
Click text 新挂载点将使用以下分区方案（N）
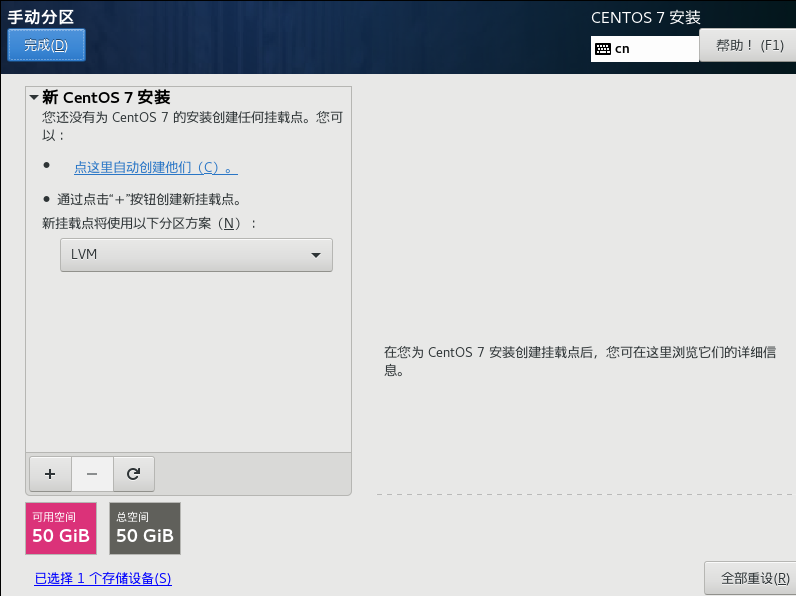click(x=149, y=223)
